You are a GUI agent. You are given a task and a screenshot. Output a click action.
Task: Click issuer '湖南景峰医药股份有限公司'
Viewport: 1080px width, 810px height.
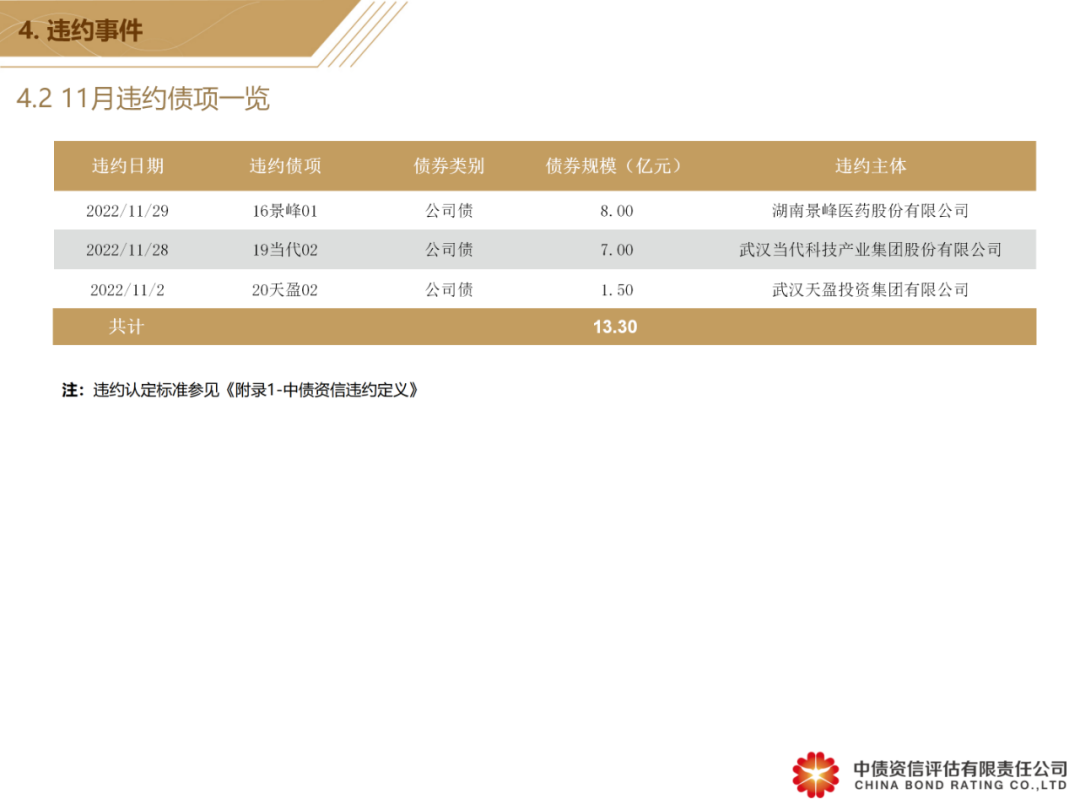point(871,211)
